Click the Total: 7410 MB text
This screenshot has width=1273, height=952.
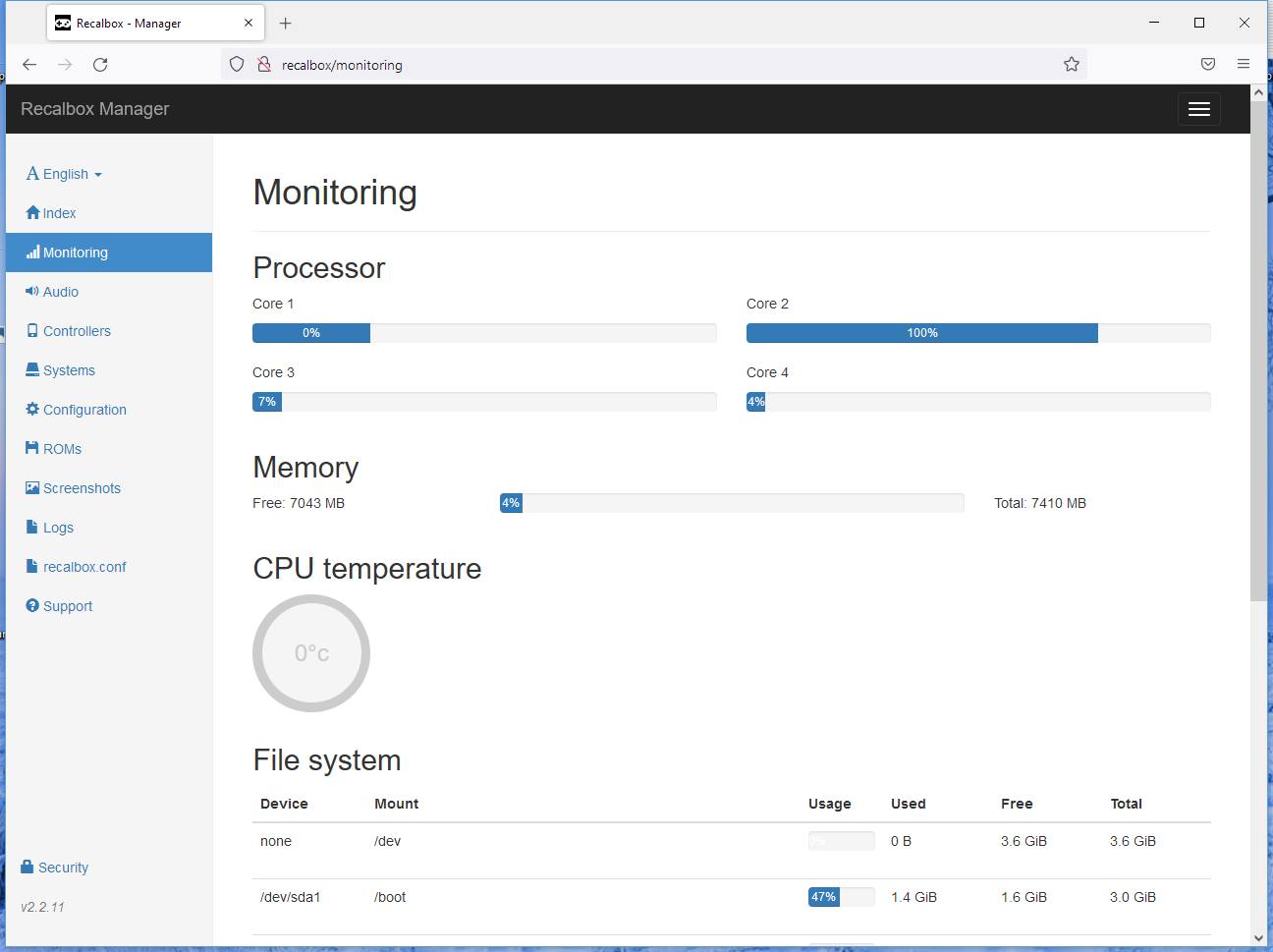tap(1040, 503)
